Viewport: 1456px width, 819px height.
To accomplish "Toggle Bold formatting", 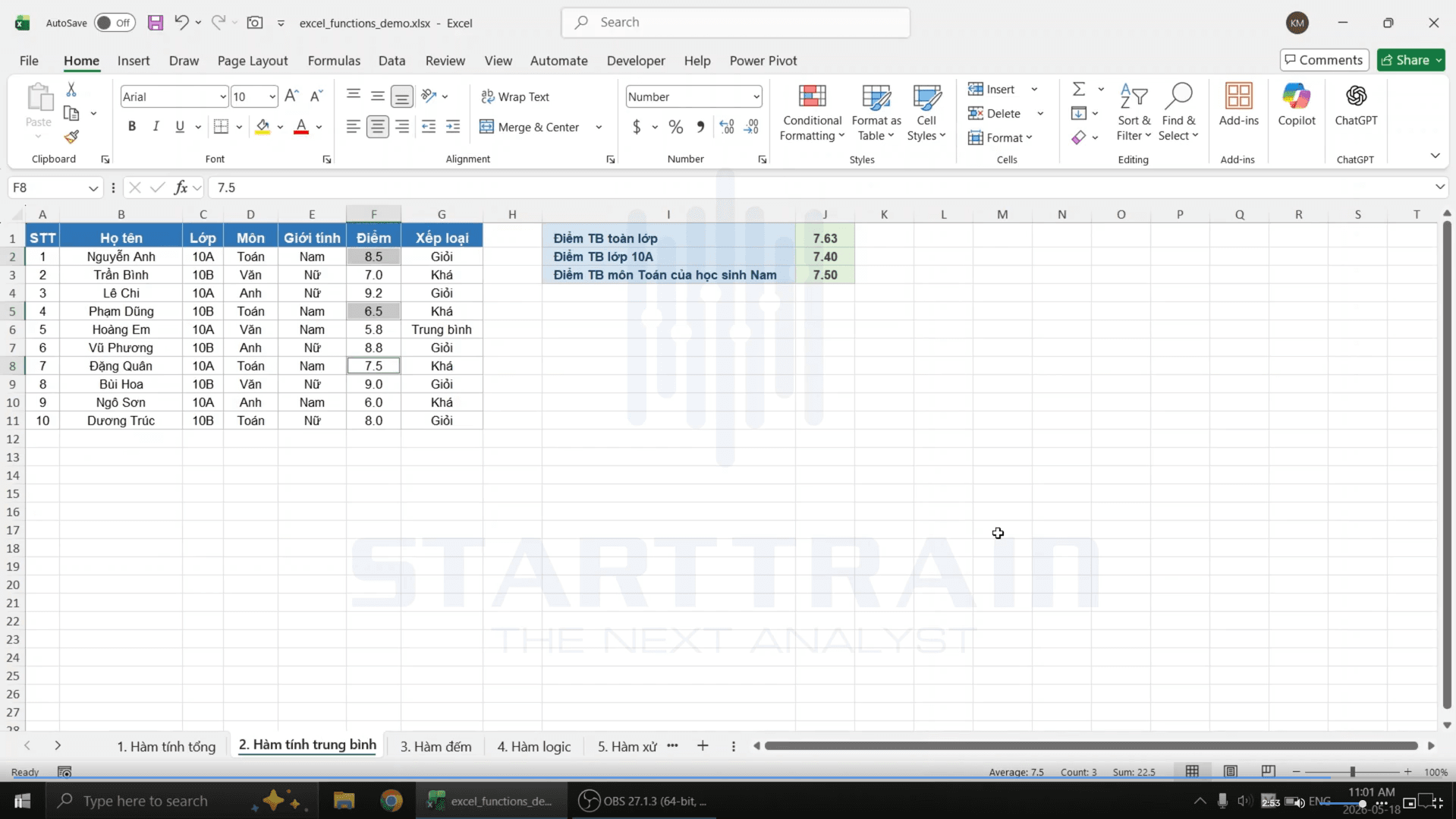I will click(x=132, y=127).
